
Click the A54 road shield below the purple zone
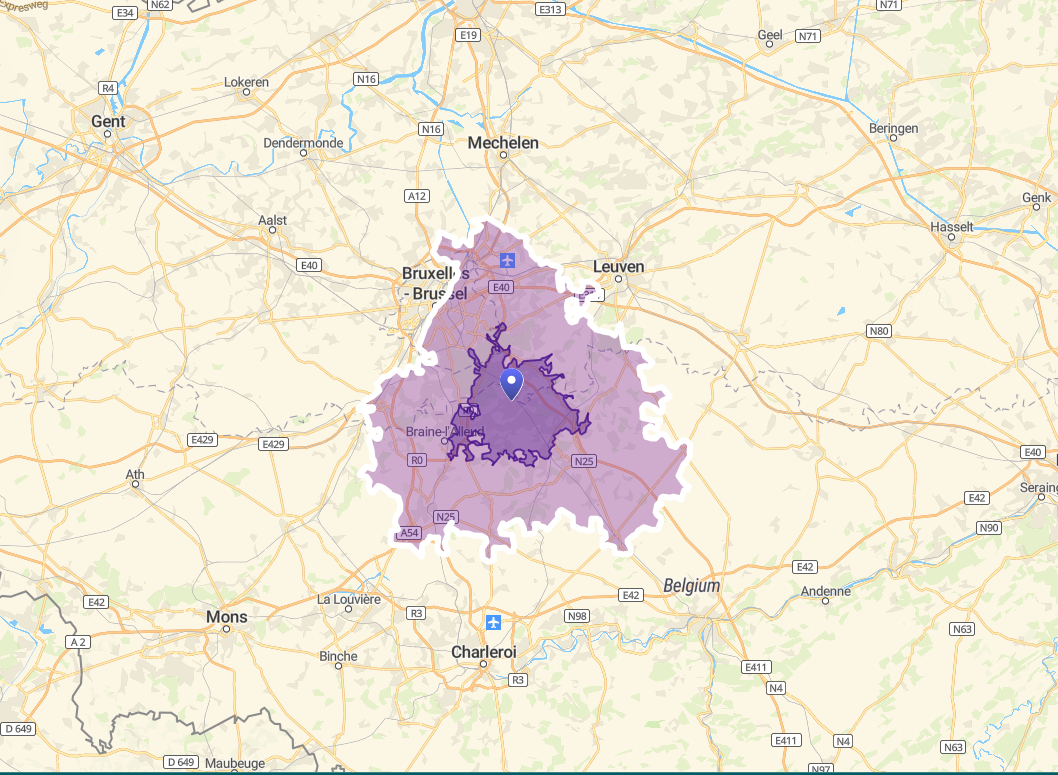[x=410, y=533]
